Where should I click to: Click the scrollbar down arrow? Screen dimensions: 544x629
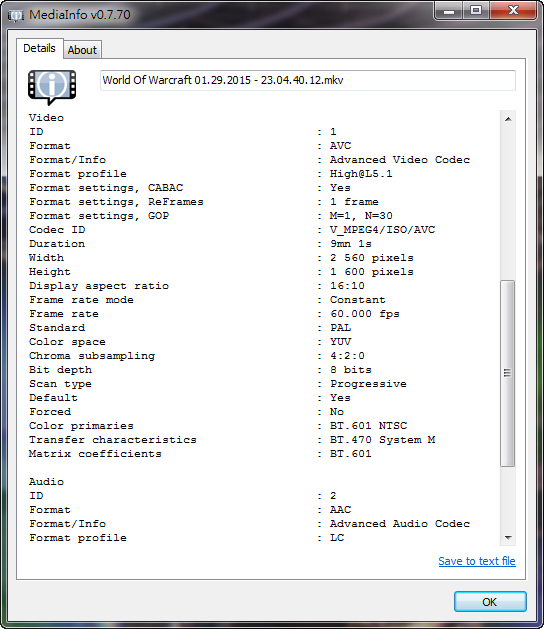508,538
